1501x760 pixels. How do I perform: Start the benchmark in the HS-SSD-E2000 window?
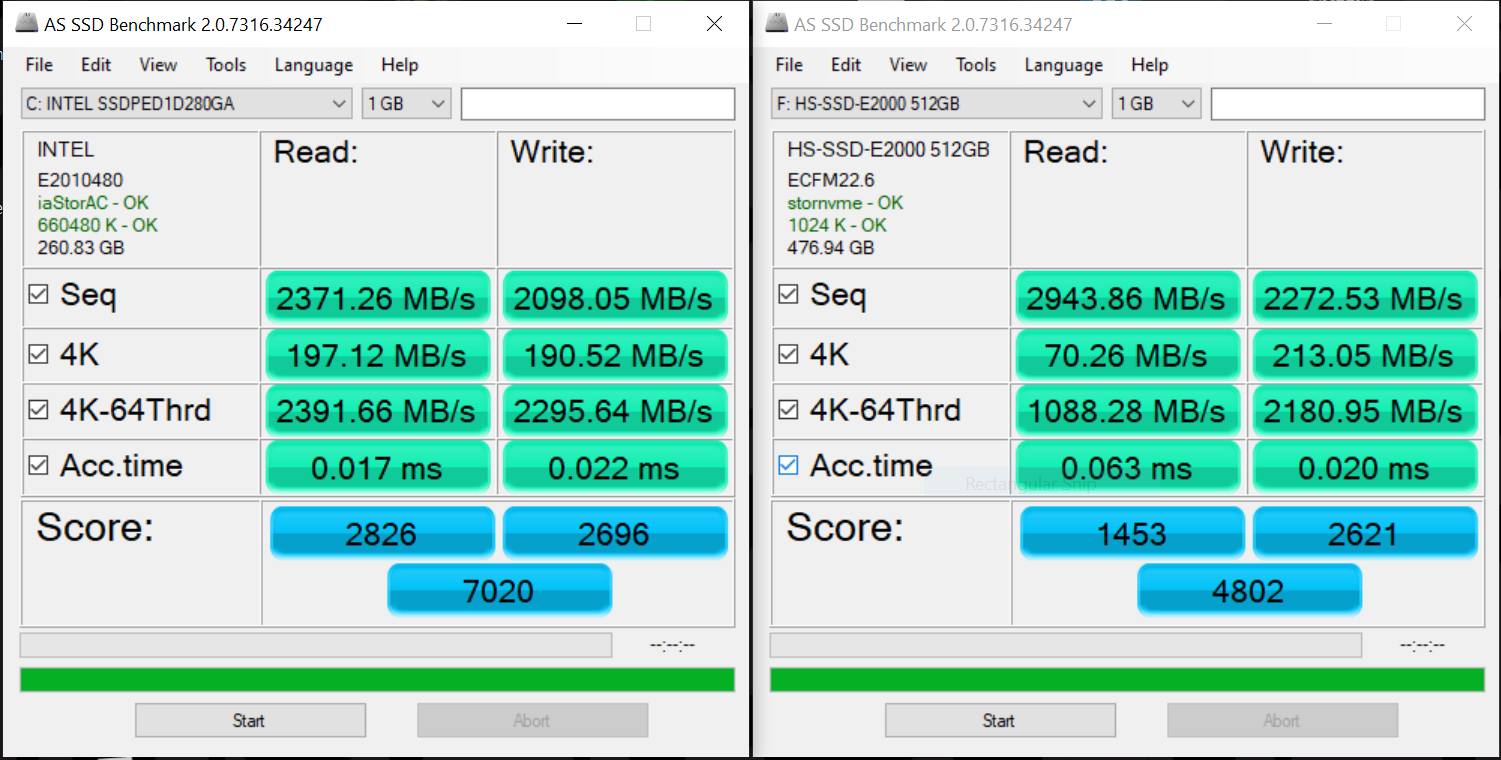click(x=1000, y=721)
